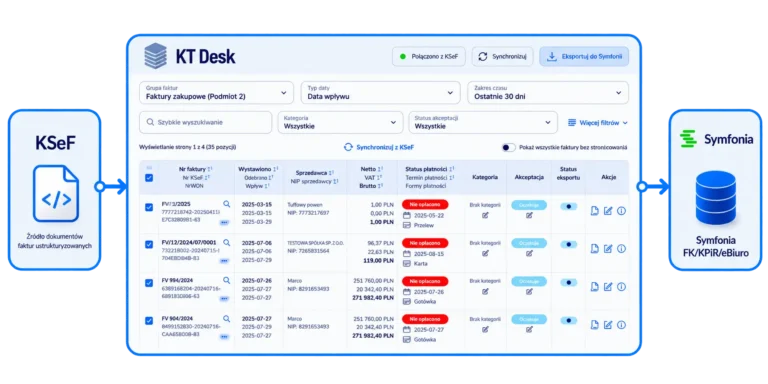The width and height of the screenshot is (768, 384).
Task: Click the Akcje edit icon in the Tuffowy row
Action: 608,211
